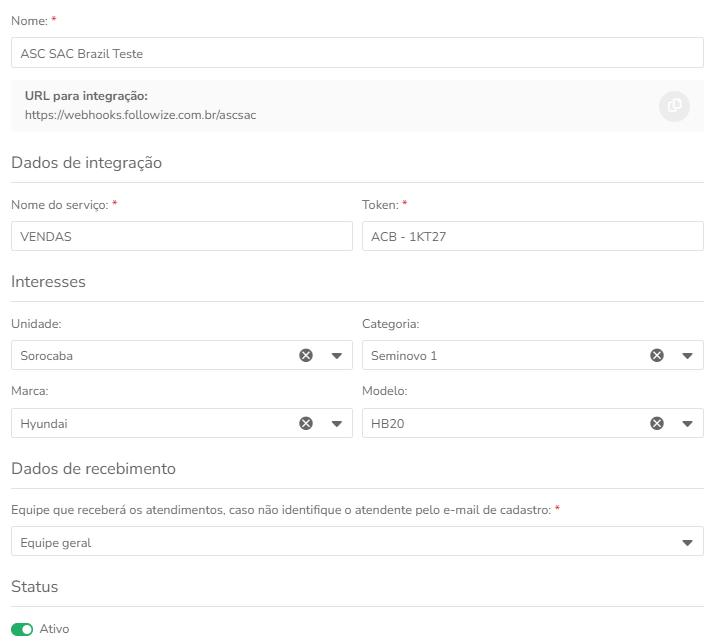The width and height of the screenshot is (715, 642).
Task: Clear the Seminovo 1 category selection
Action: tap(657, 355)
